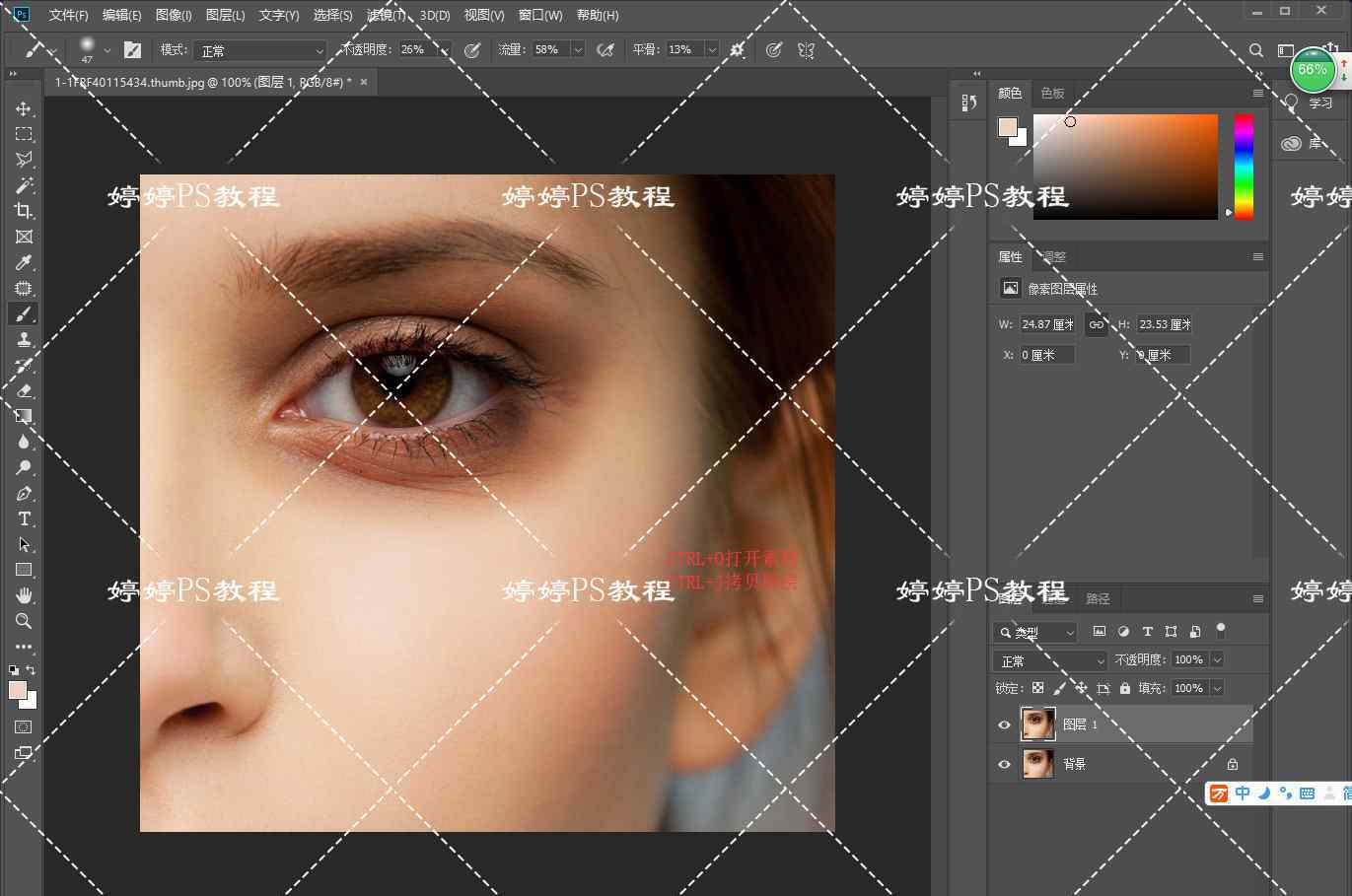Screen dimensions: 1352x896
Task: Select the Brush tool in toolbox
Action: click(24, 313)
